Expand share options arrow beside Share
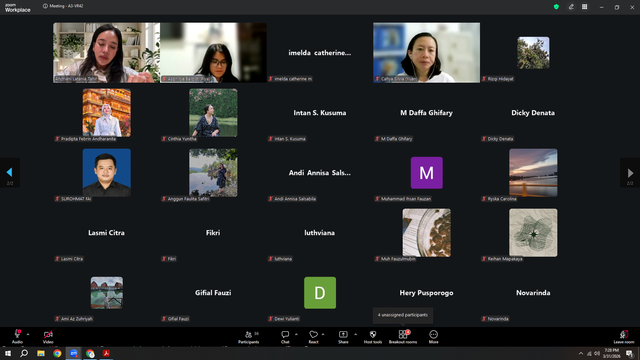The height and width of the screenshot is (360, 640). [x=356, y=334]
